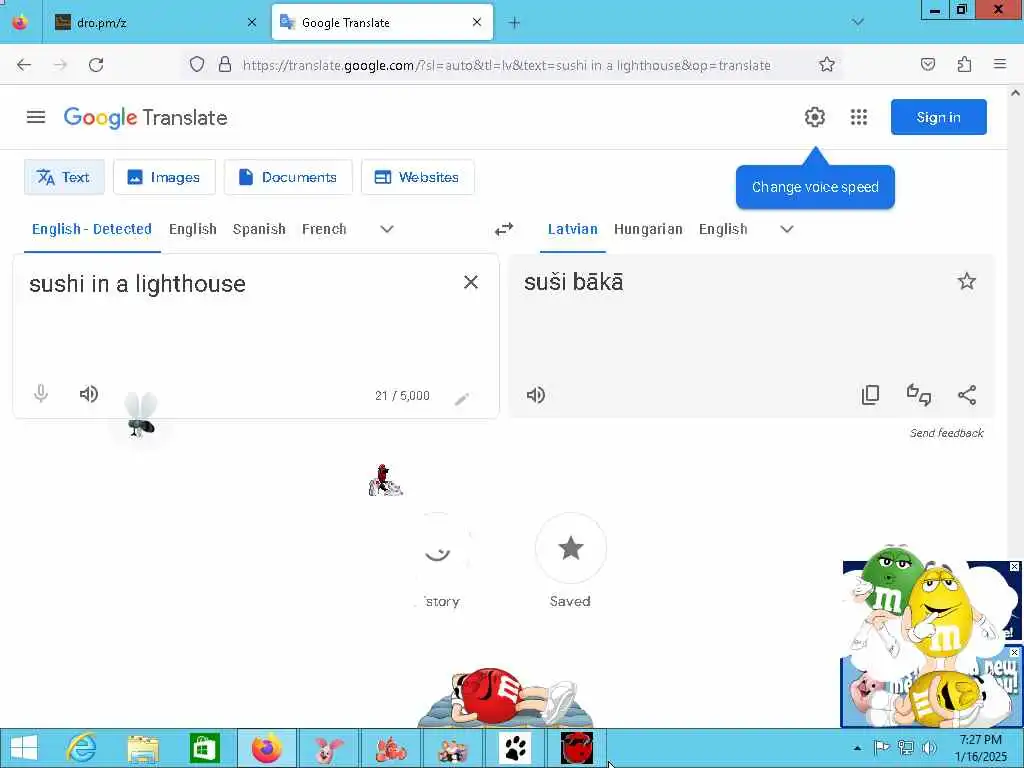Open a new browser tab
1024x768 pixels.
(x=515, y=23)
